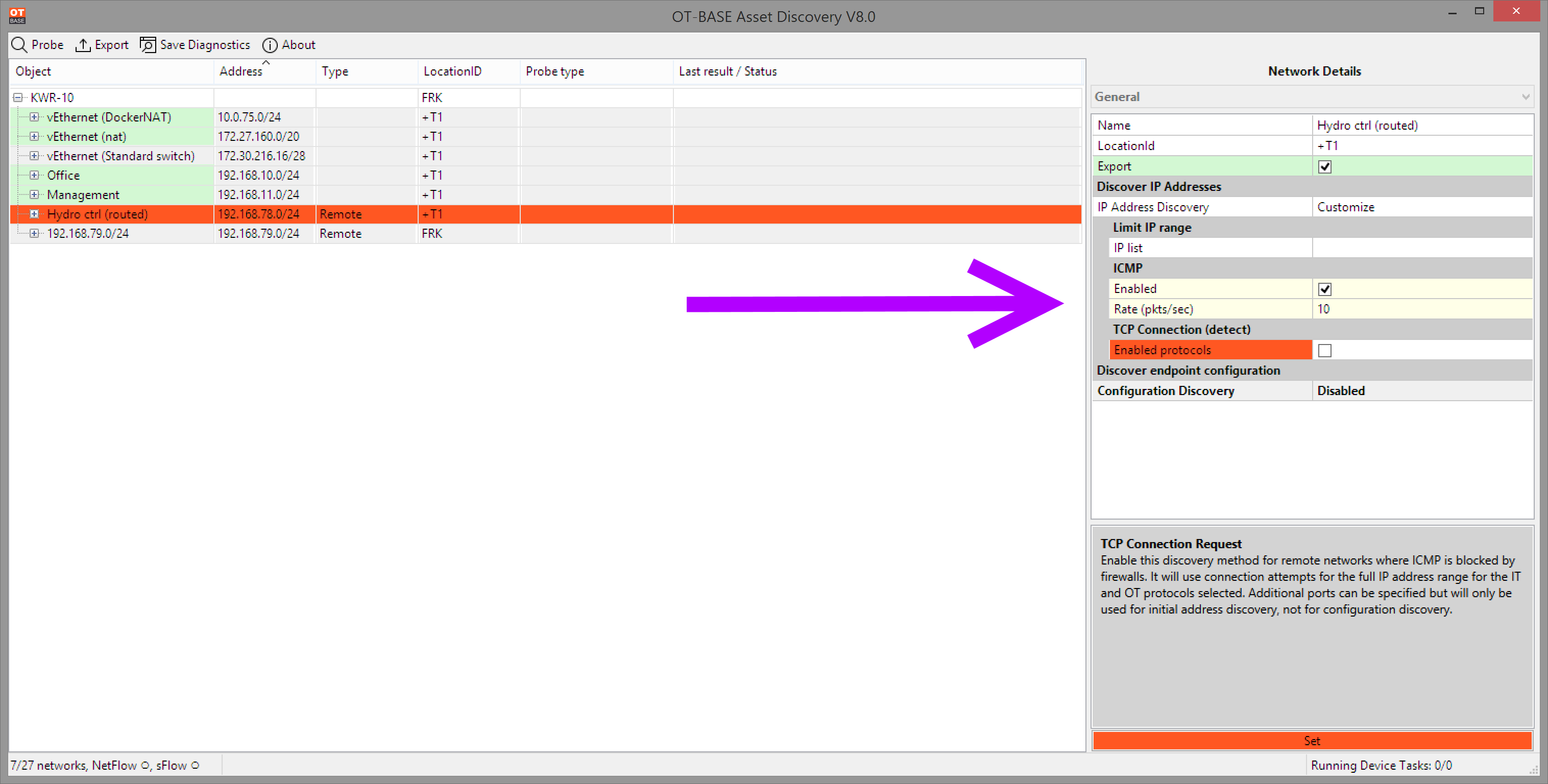This screenshot has width=1548, height=784.
Task: Expand the Office network node
Action: click(x=34, y=176)
